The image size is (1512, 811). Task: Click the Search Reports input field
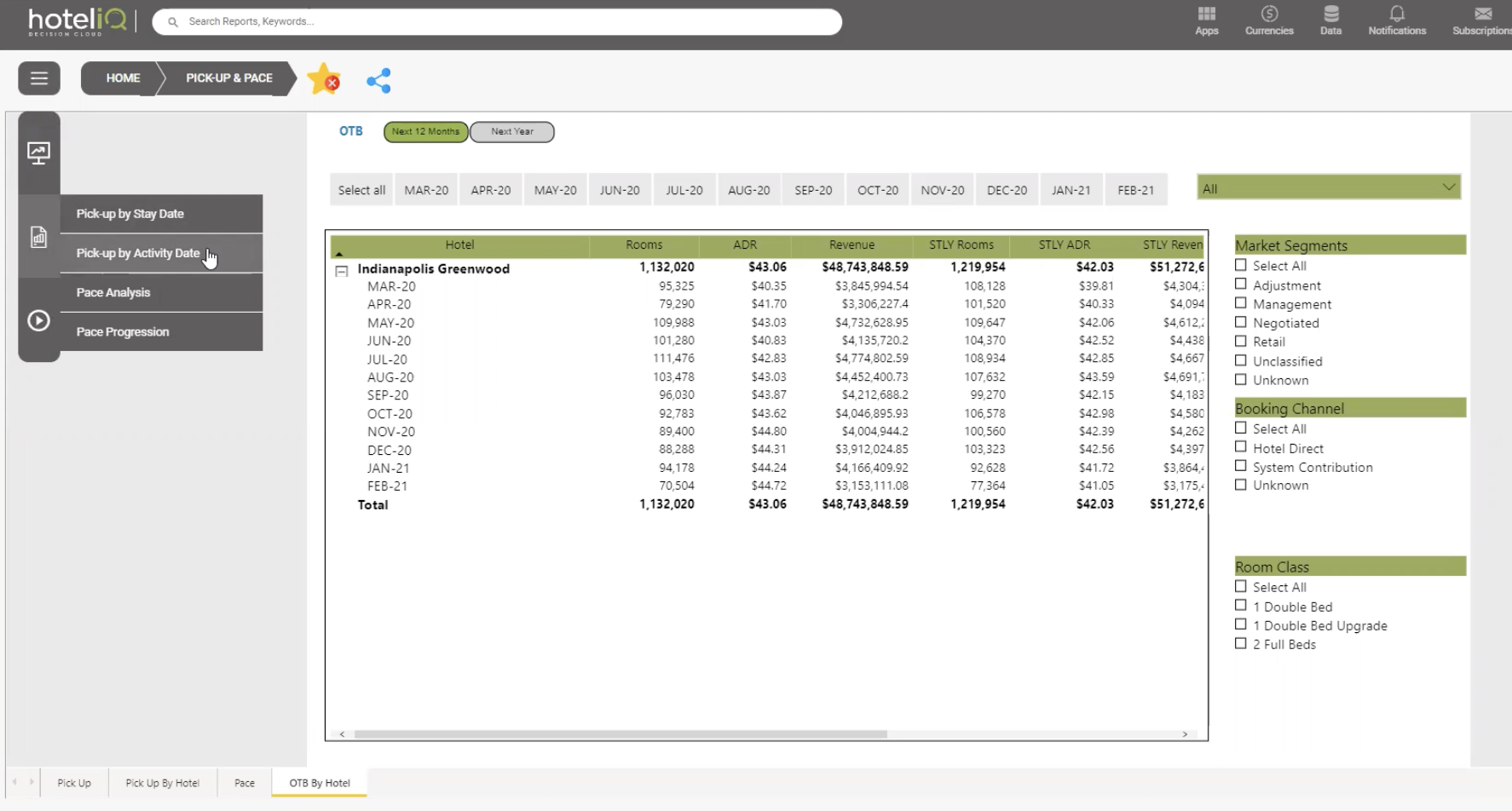pos(497,22)
